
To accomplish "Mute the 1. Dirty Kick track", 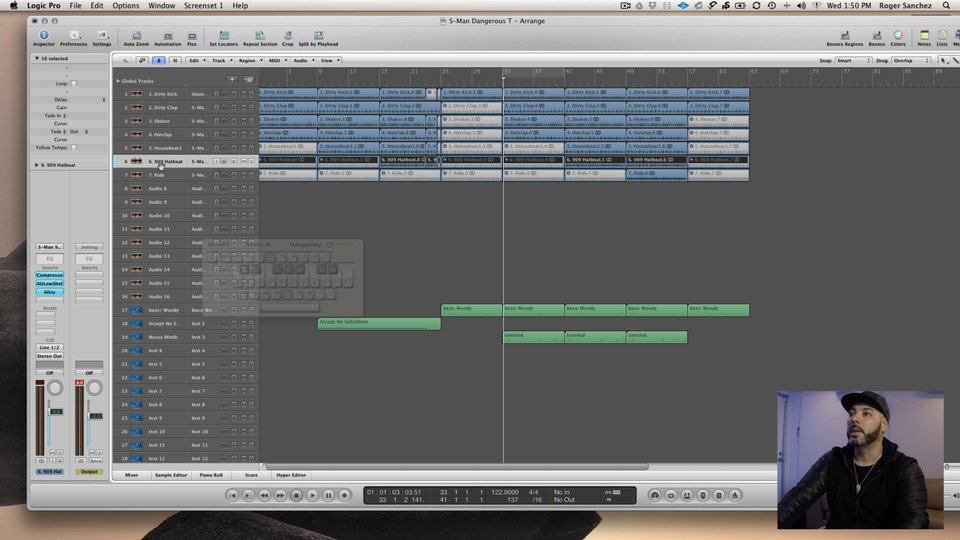I will pyautogui.click(x=243, y=94).
